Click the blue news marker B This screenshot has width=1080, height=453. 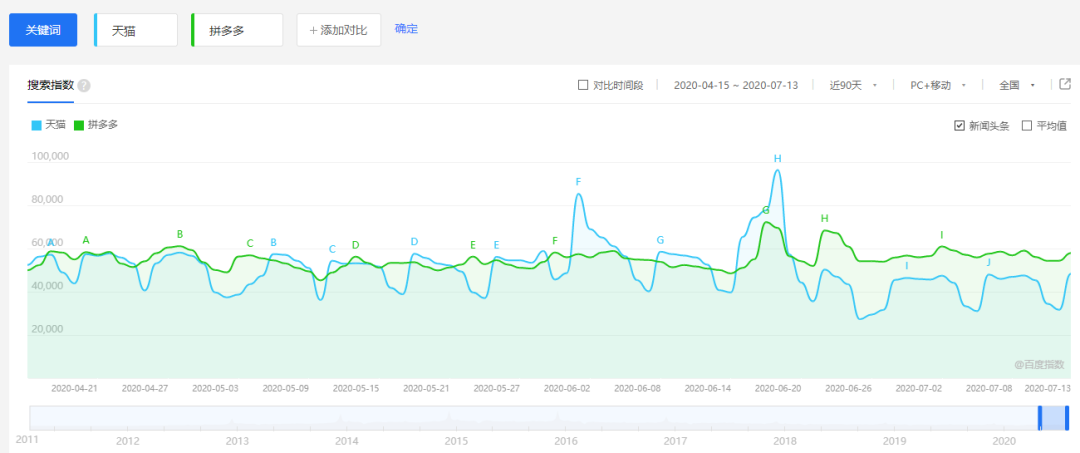coord(273,242)
